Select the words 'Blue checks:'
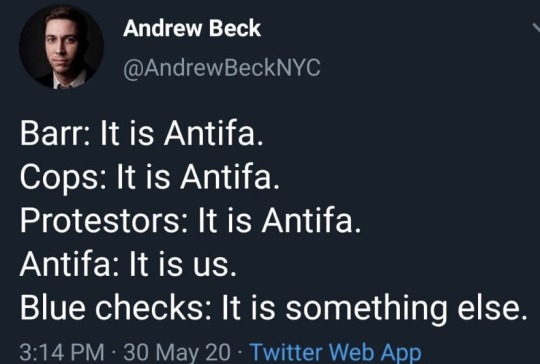This screenshot has height=364, width=540. point(116,307)
